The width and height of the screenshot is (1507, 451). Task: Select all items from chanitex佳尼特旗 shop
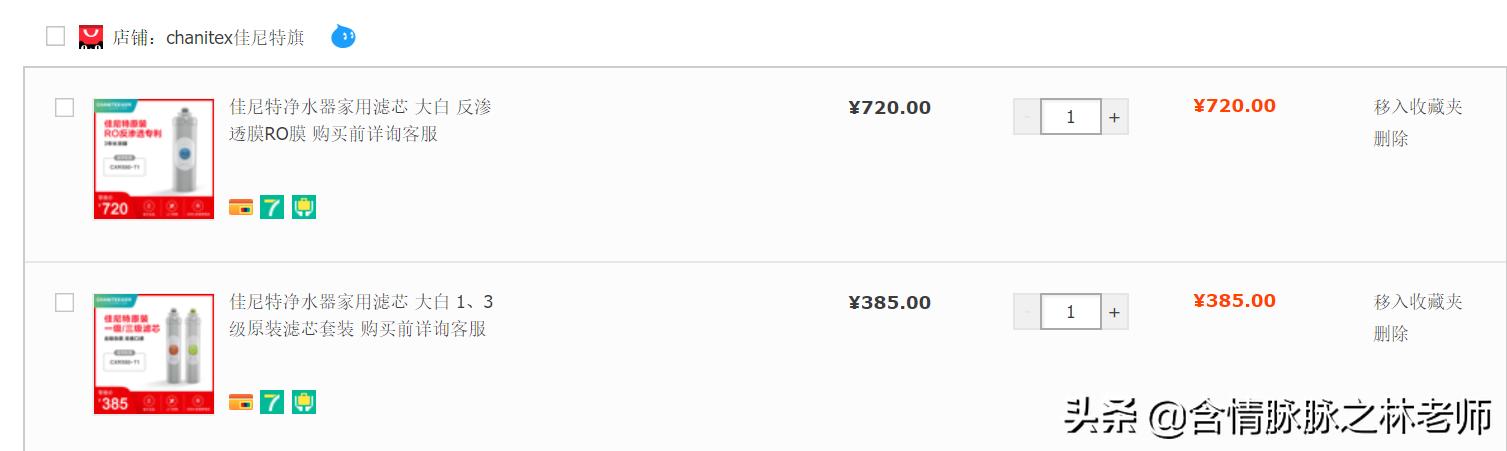point(55,37)
